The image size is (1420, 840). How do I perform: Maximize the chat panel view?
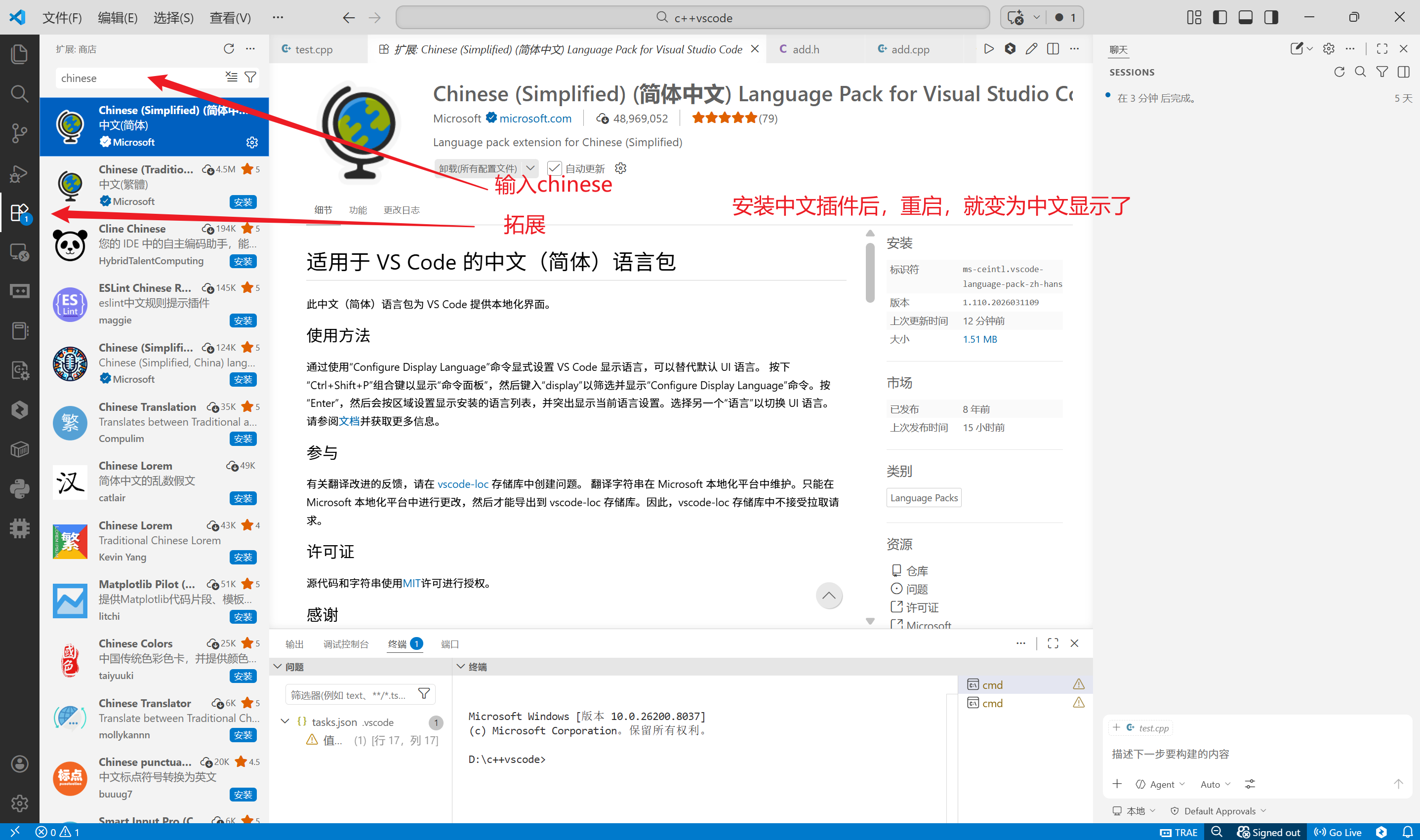coord(1382,49)
